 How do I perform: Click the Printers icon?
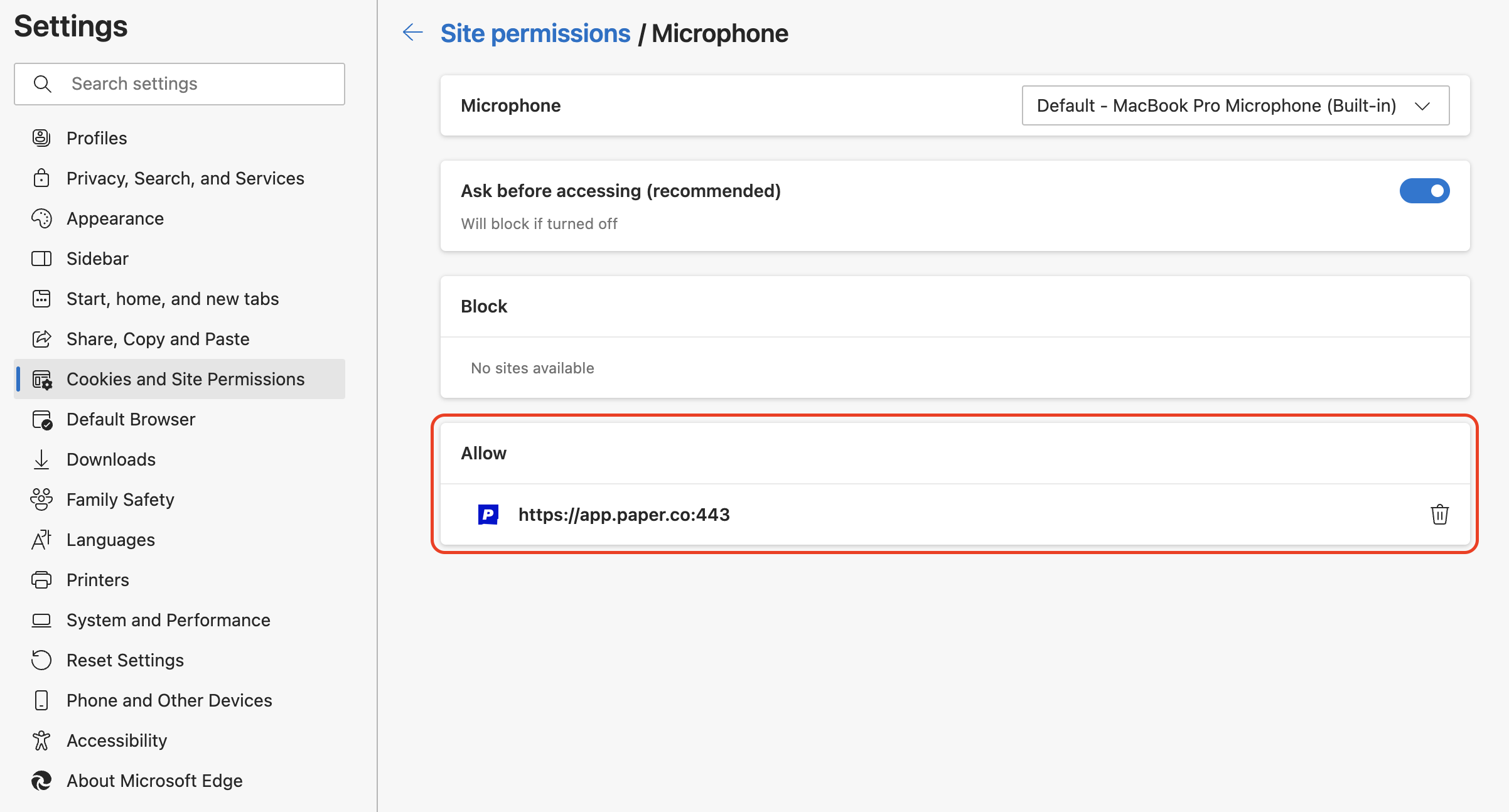pyautogui.click(x=41, y=579)
